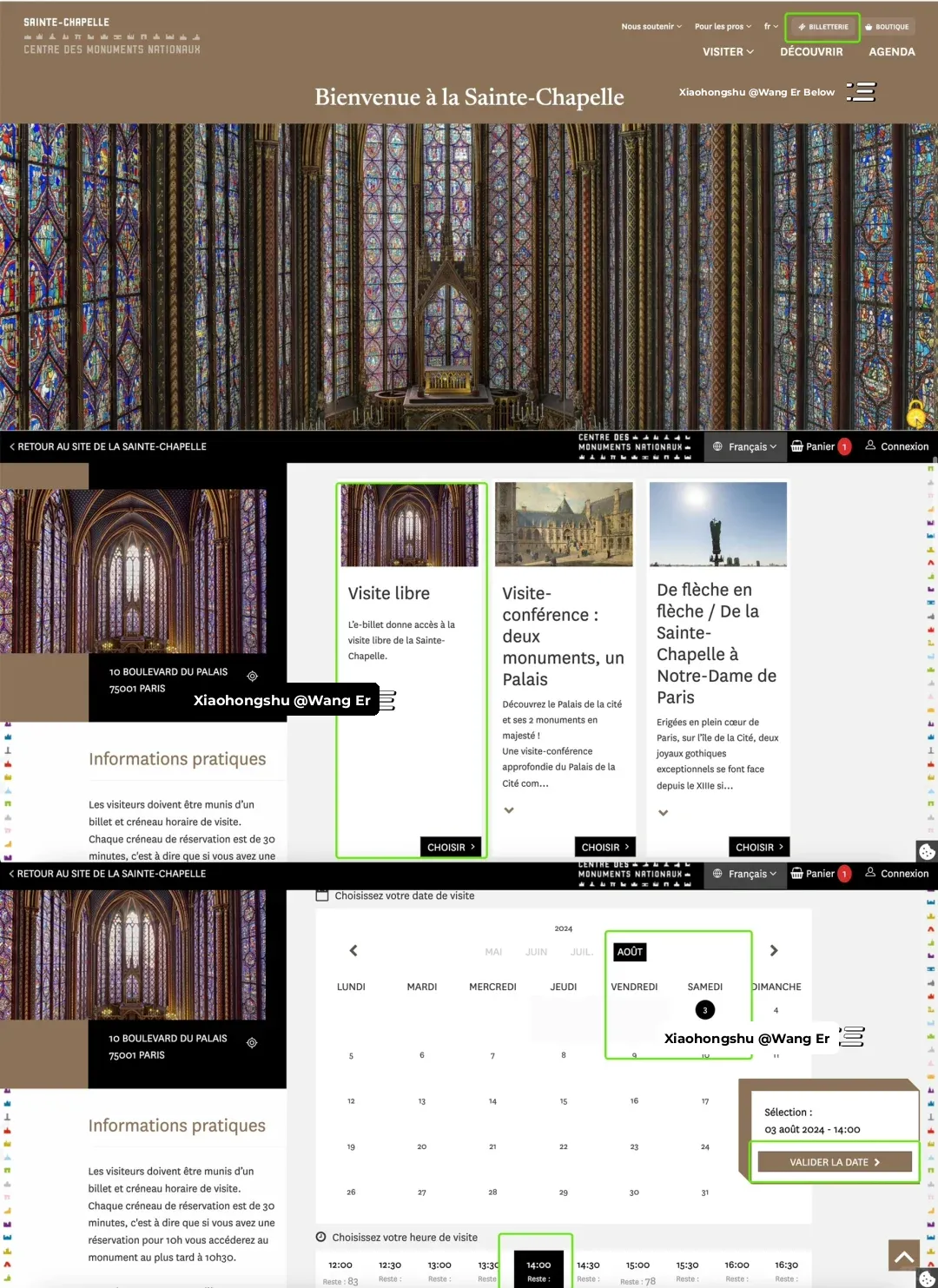The width and height of the screenshot is (938, 1288).
Task: Click the back-to-top arrow icon
Action: pyautogui.click(x=903, y=1254)
